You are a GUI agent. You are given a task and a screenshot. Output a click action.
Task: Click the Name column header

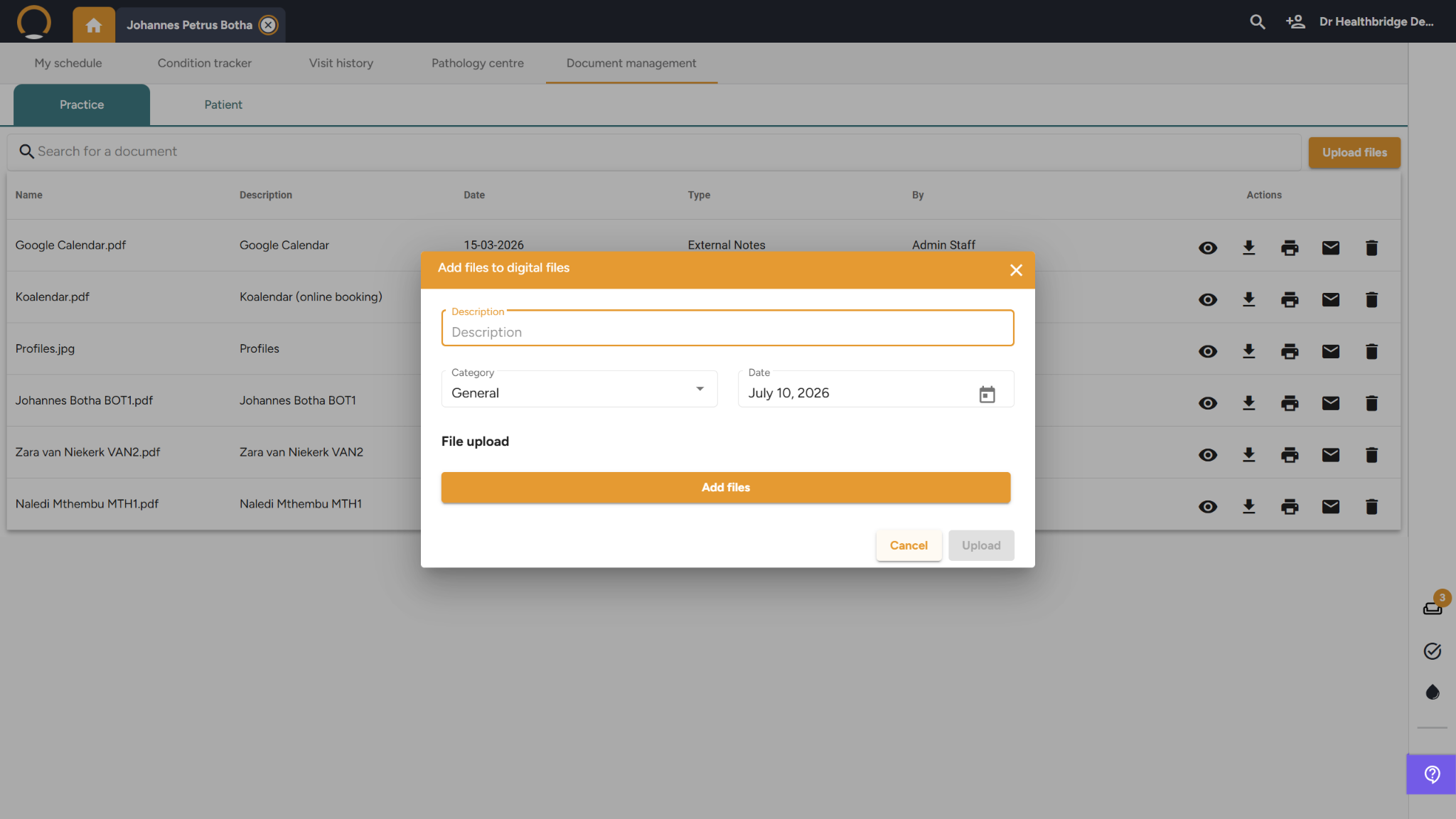(29, 196)
